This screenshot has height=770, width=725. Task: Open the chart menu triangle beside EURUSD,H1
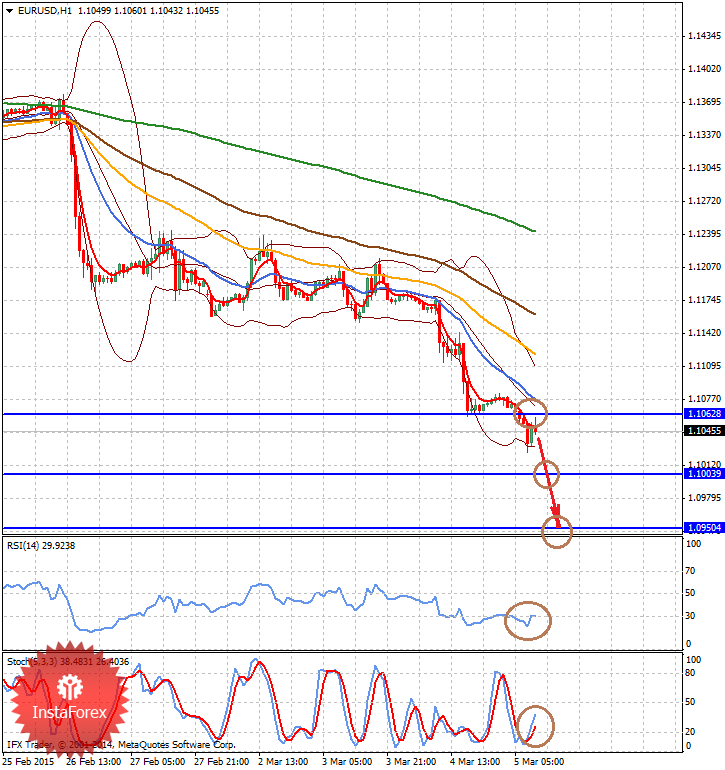(9, 10)
